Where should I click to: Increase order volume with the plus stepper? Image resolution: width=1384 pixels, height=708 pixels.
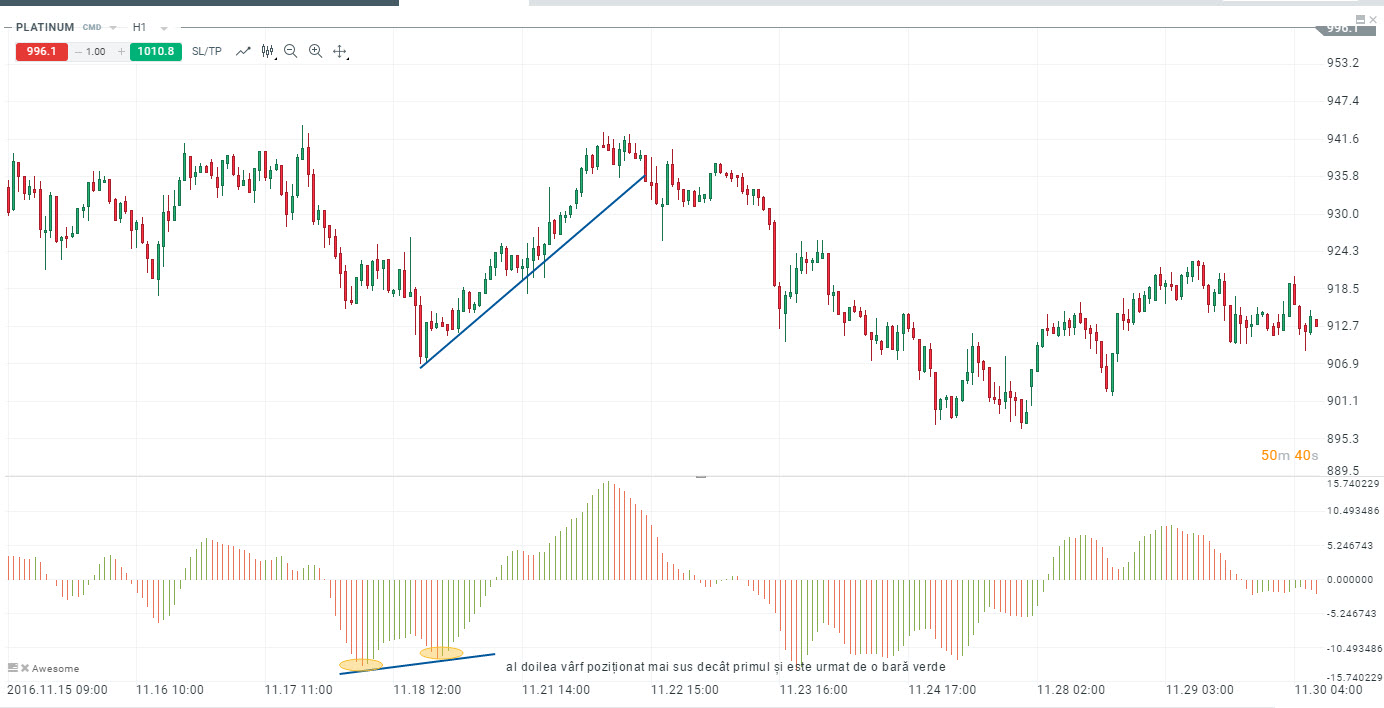click(x=121, y=50)
